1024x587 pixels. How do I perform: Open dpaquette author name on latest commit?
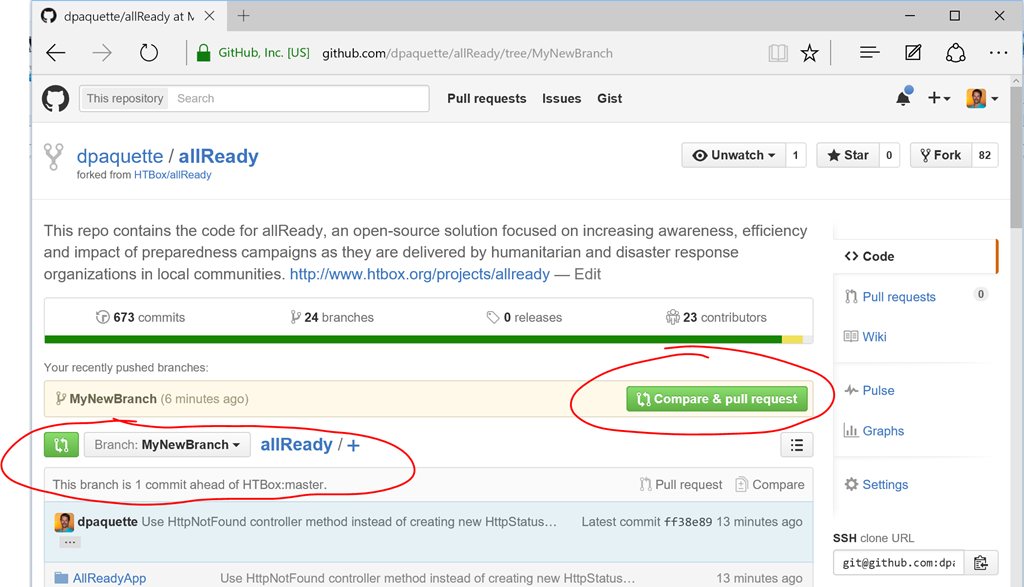pyautogui.click(x=108, y=522)
